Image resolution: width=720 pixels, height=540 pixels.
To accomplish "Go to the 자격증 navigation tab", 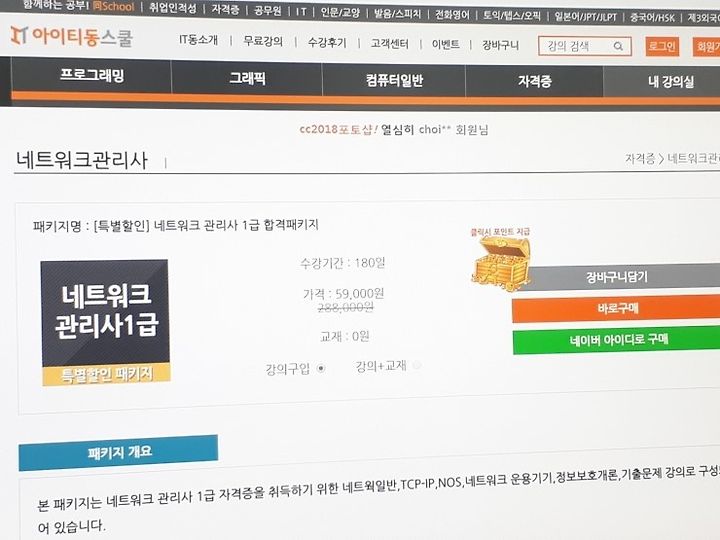I will coord(534,81).
